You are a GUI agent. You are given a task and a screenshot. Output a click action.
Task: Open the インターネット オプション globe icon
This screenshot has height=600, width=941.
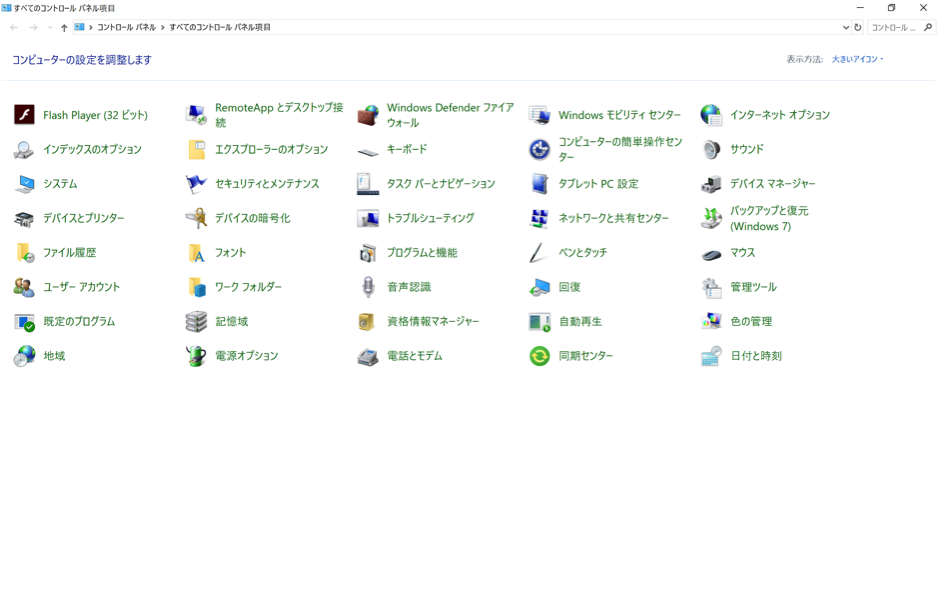pyautogui.click(x=711, y=115)
